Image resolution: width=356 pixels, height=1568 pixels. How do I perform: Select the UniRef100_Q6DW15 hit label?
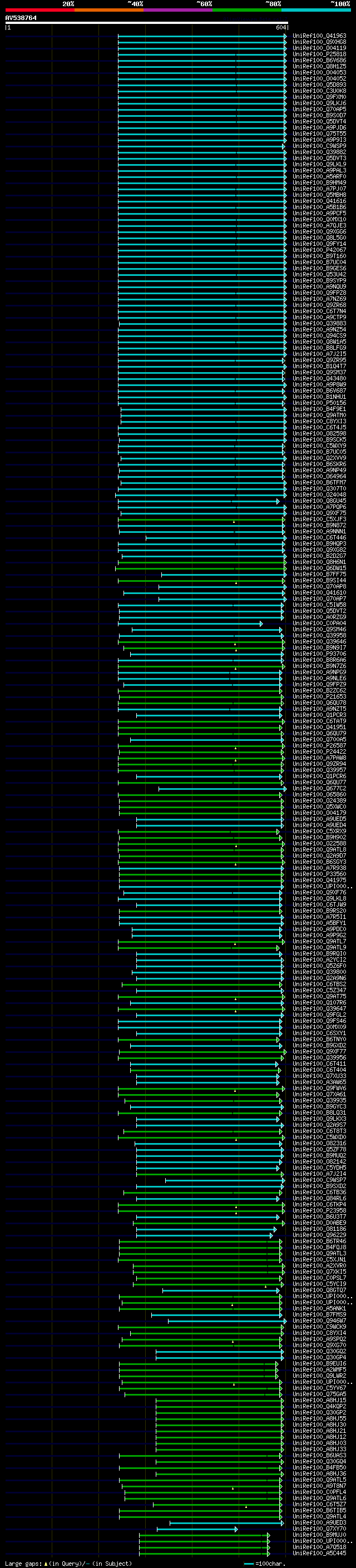tap(319, 568)
